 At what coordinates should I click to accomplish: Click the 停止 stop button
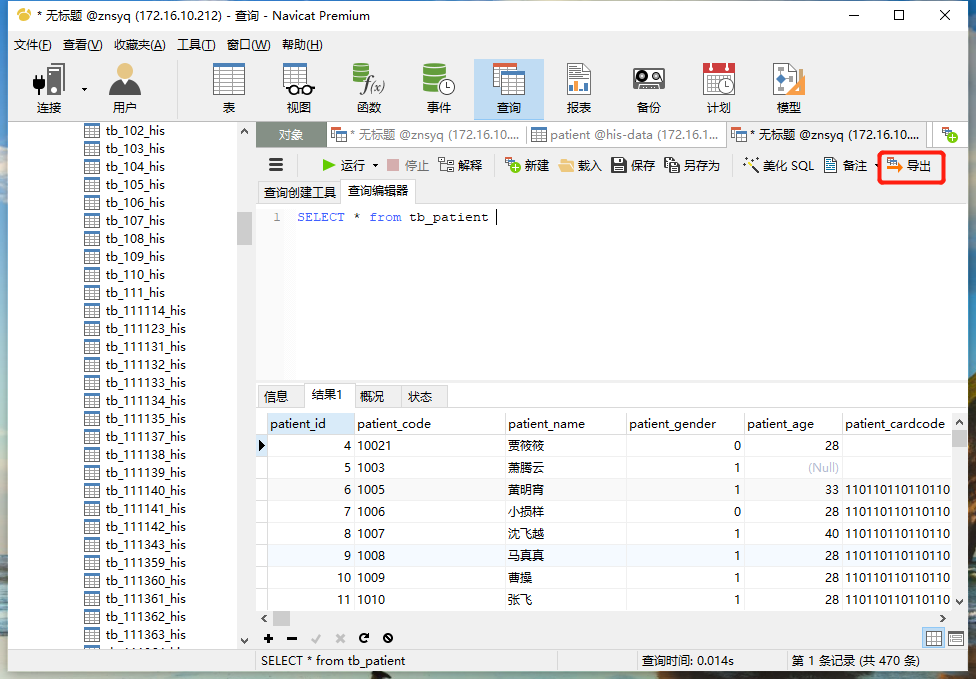point(408,165)
